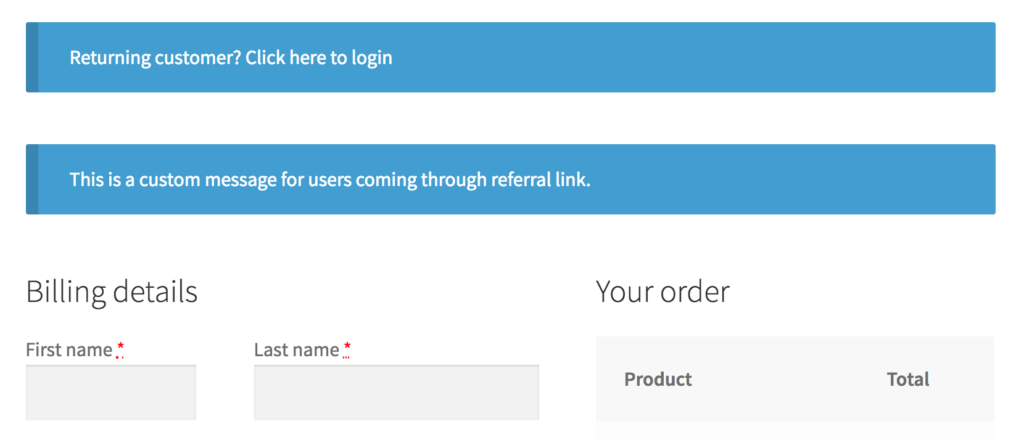Click the "Billing details" heading
The height and width of the screenshot is (440, 1024).
[x=111, y=292]
